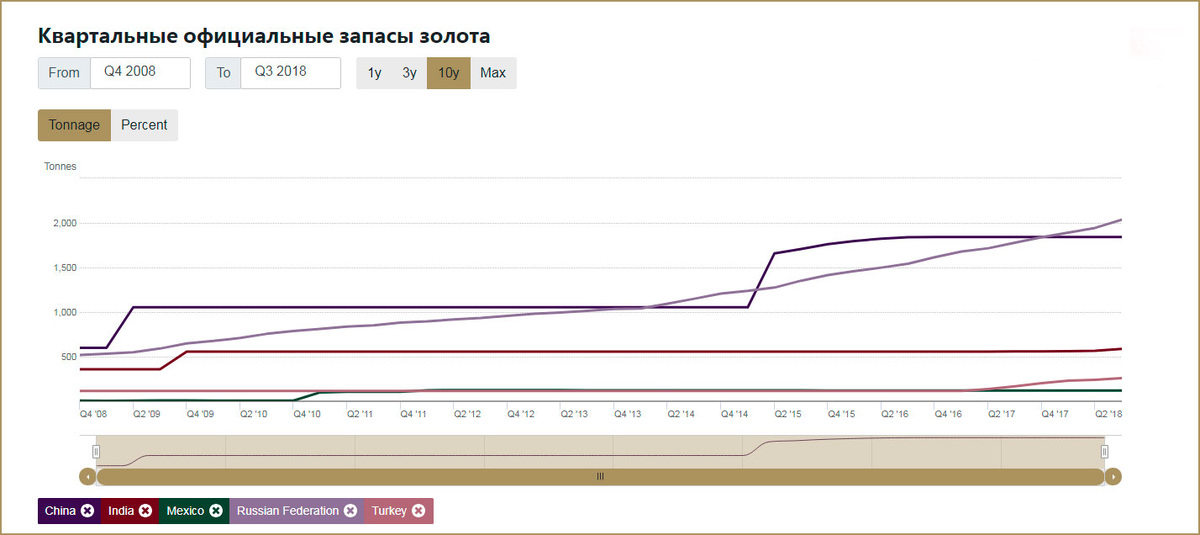The image size is (1200, 535).
Task: Click the Mexico legend label
Action: coord(185,511)
